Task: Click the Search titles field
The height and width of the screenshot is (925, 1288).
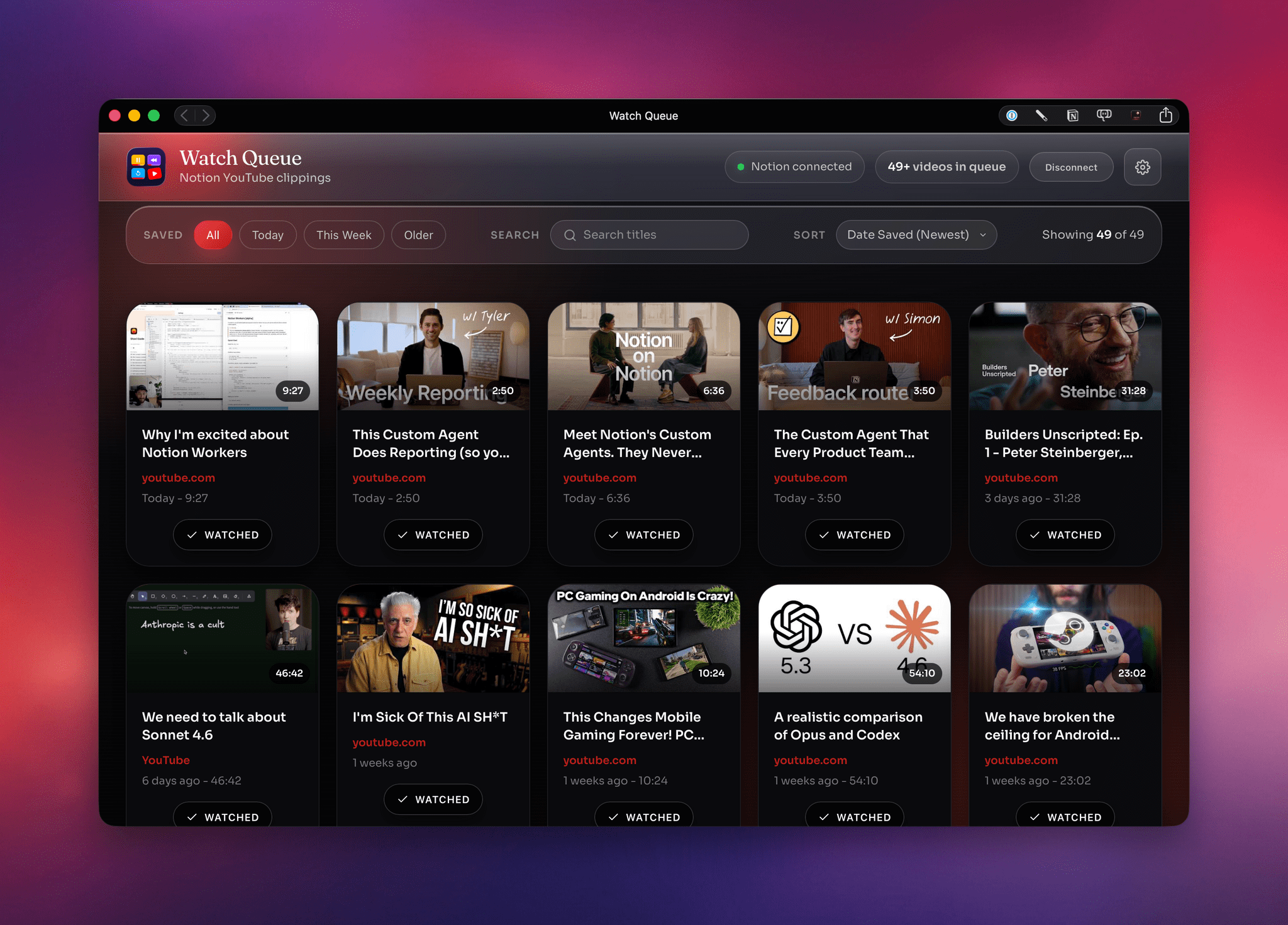Action: 650,235
